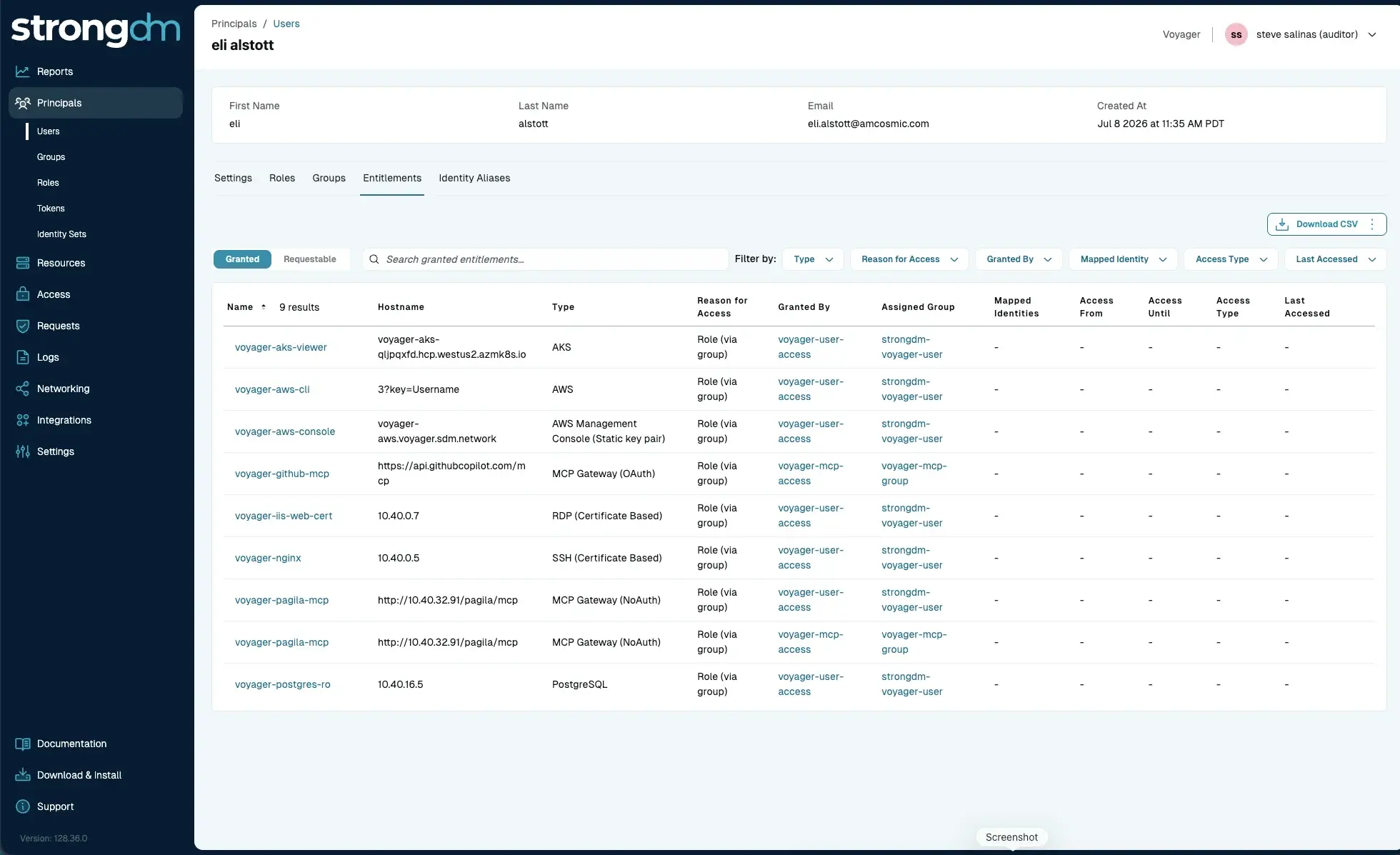Open the Type filter dropdown

[x=814, y=259]
